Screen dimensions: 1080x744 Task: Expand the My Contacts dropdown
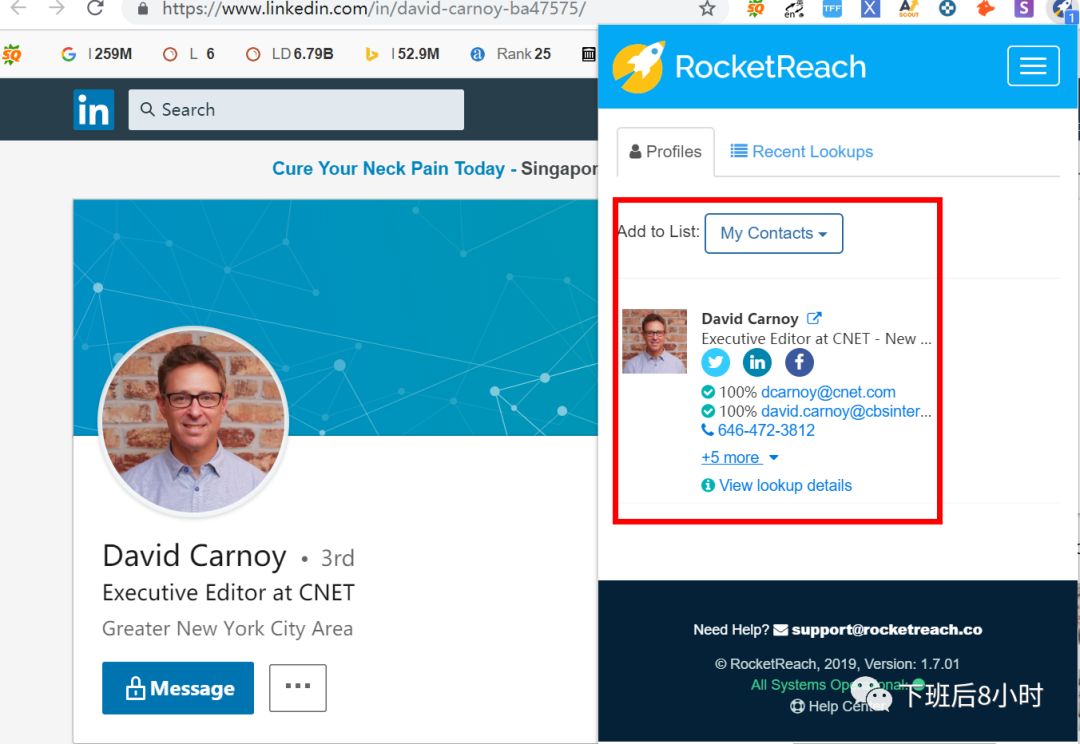[x=773, y=234]
